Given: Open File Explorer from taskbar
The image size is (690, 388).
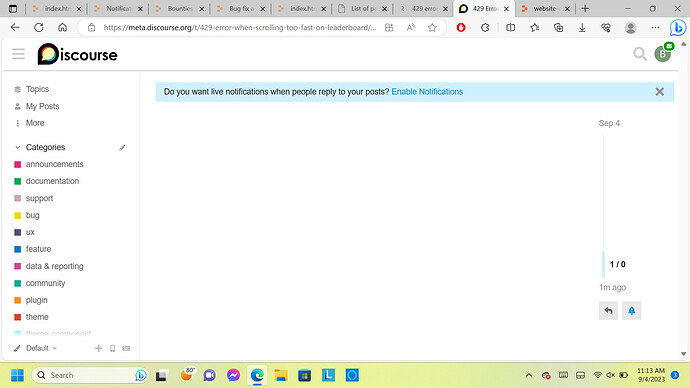Looking at the screenshot, I should click(x=281, y=375).
